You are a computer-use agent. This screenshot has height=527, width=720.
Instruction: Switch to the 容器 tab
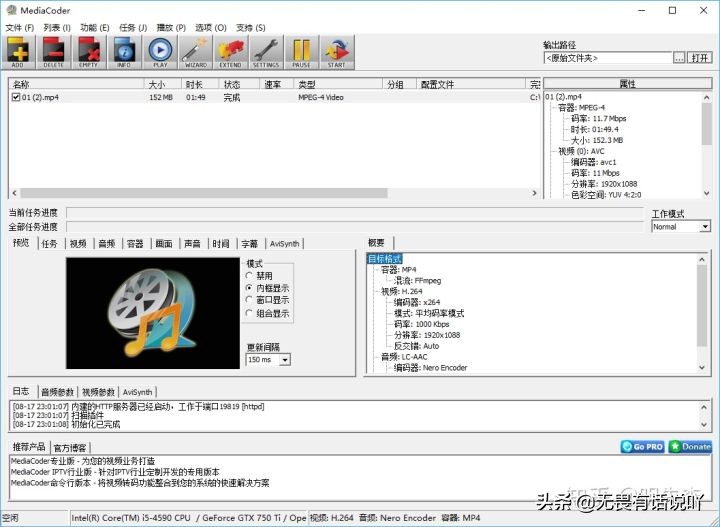(135, 244)
